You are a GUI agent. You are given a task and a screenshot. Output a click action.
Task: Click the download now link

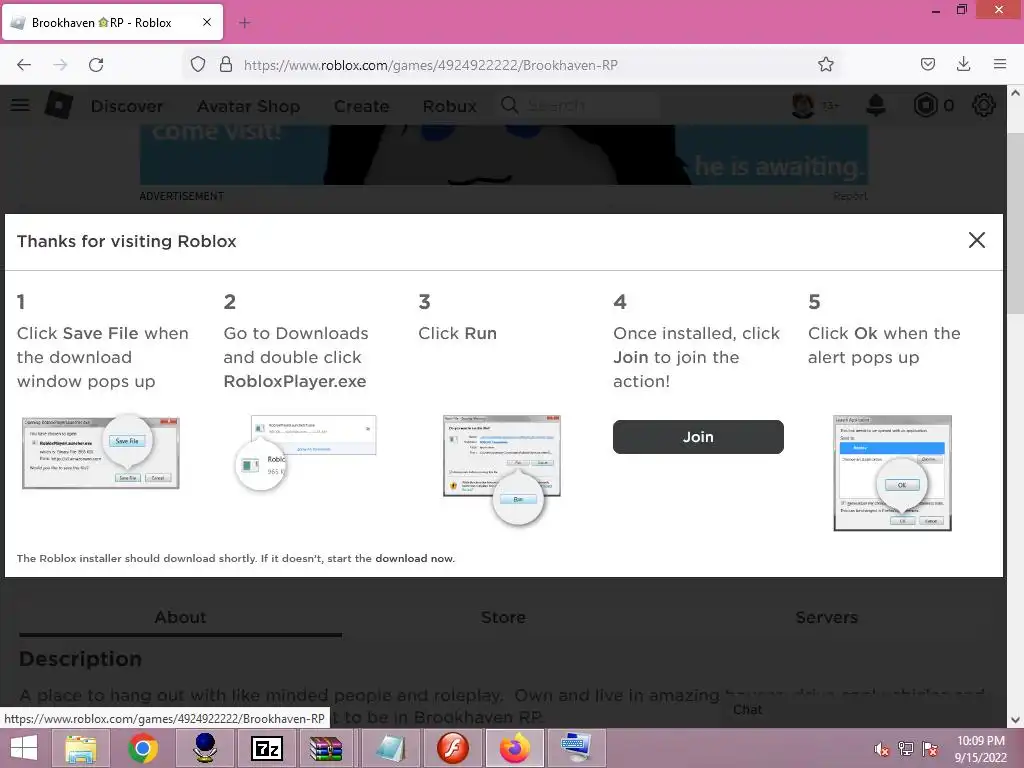point(414,558)
